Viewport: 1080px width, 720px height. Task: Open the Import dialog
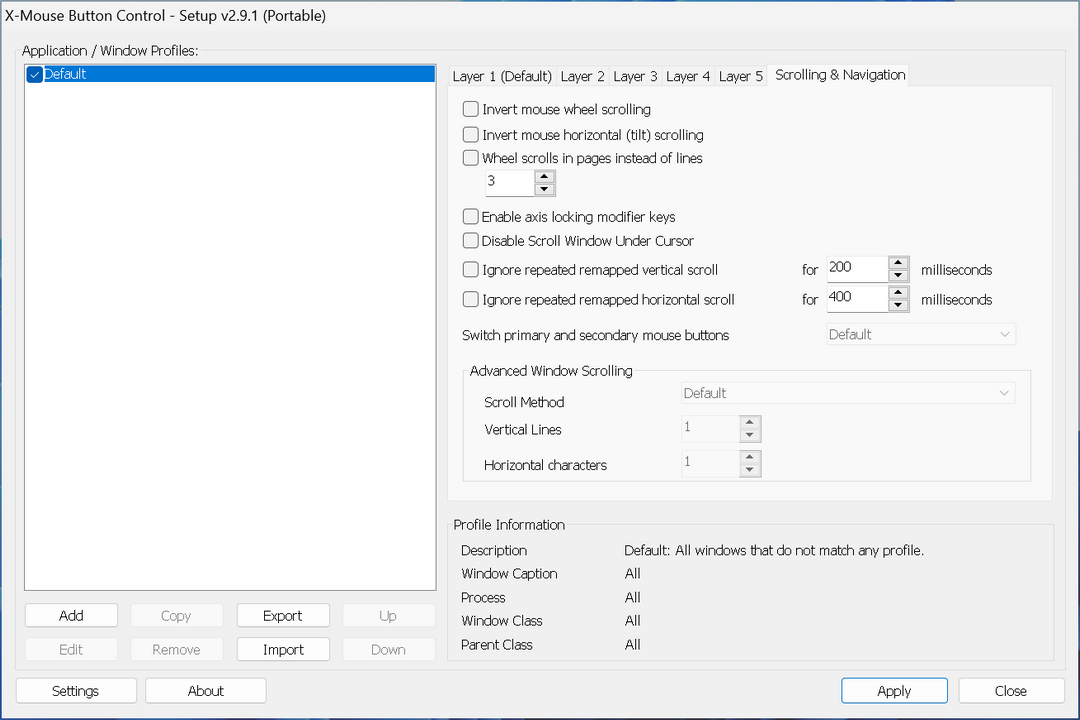click(283, 649)
